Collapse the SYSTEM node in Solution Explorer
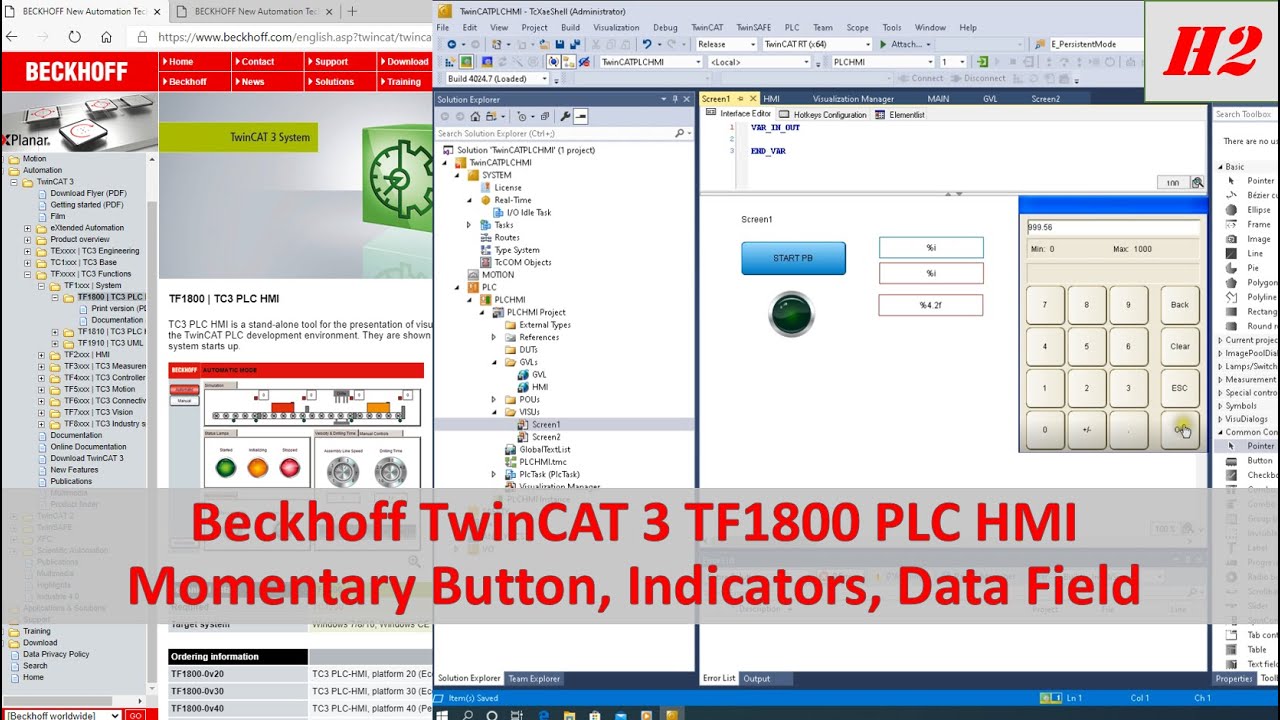1280x720 pixels. pyautogui.click(x=458, y=175)
